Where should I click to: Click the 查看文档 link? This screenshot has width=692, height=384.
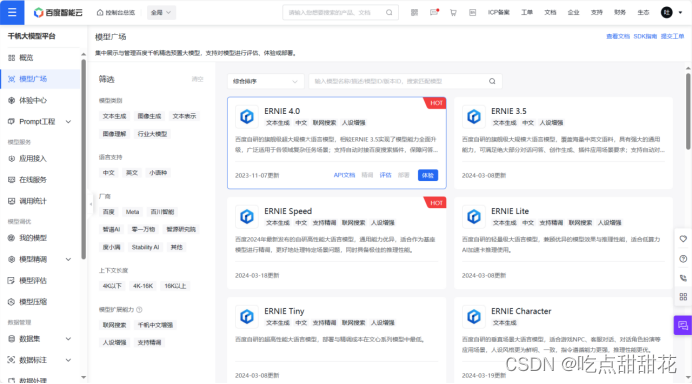pos(618,36)
